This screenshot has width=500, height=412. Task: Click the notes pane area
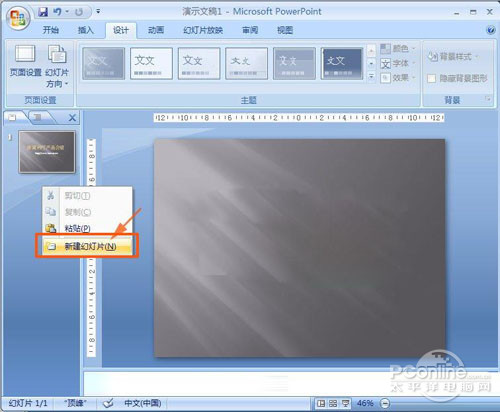[290, 383]
